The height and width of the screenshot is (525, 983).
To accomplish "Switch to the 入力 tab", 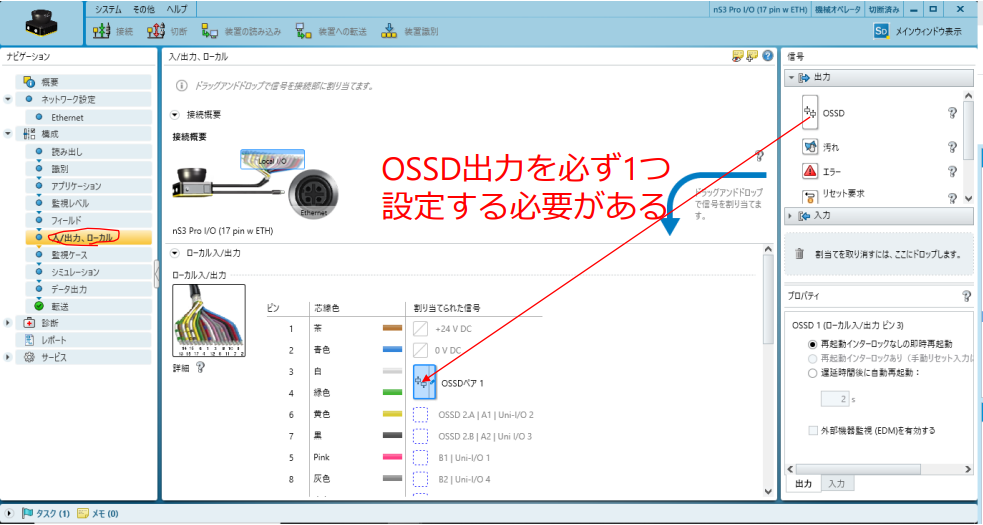I will 838,484.
